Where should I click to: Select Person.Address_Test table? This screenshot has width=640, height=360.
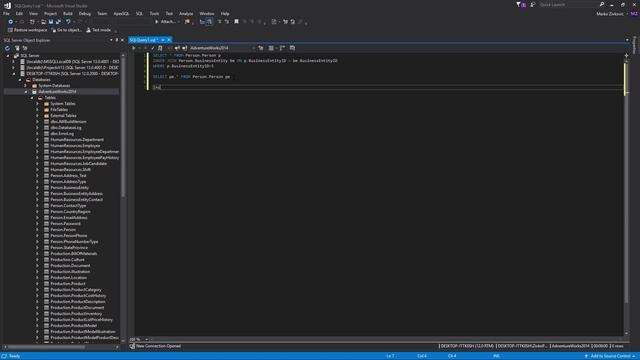point(68,176)
